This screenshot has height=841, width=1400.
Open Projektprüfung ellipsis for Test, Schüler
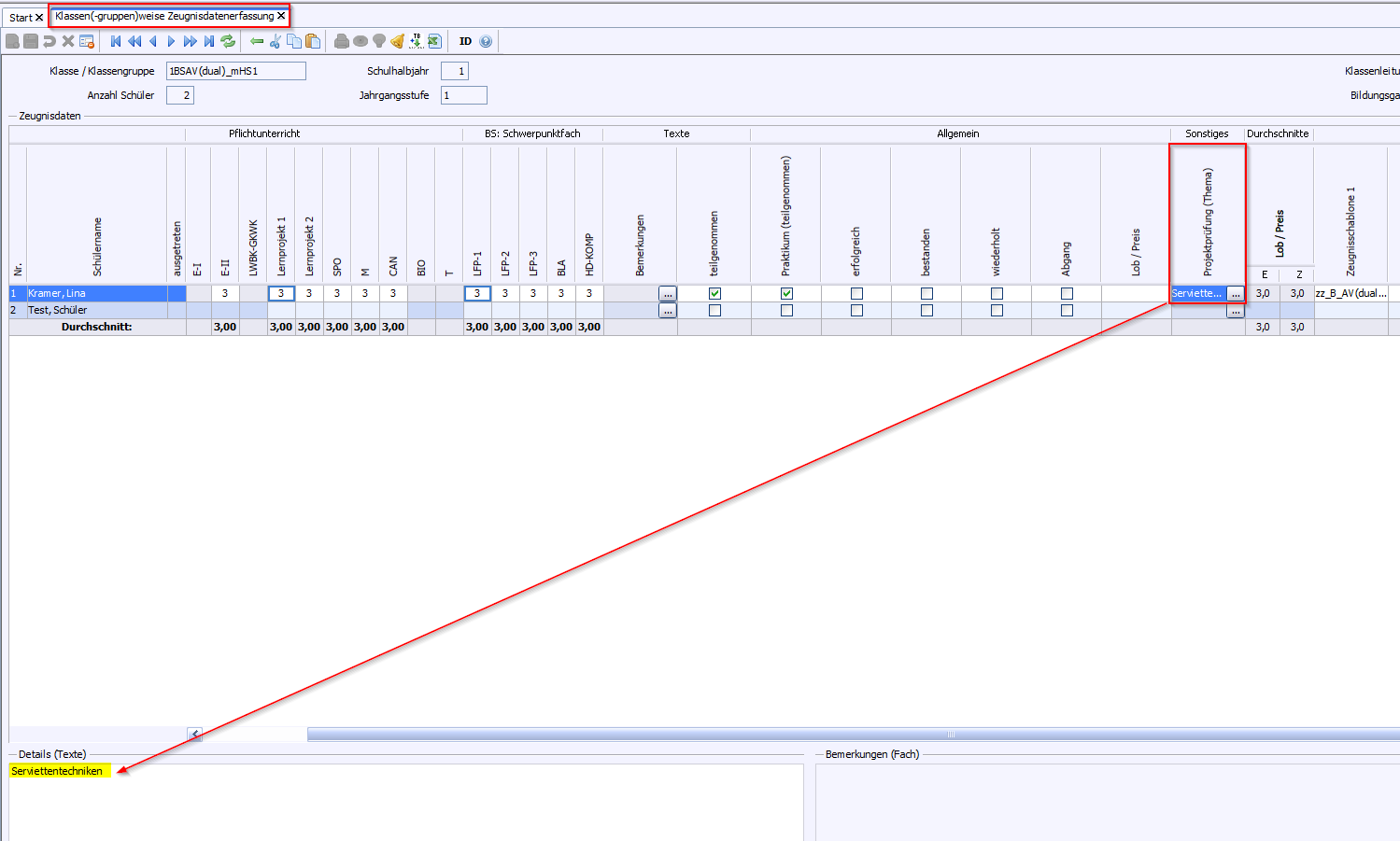tap(1235, 312)
